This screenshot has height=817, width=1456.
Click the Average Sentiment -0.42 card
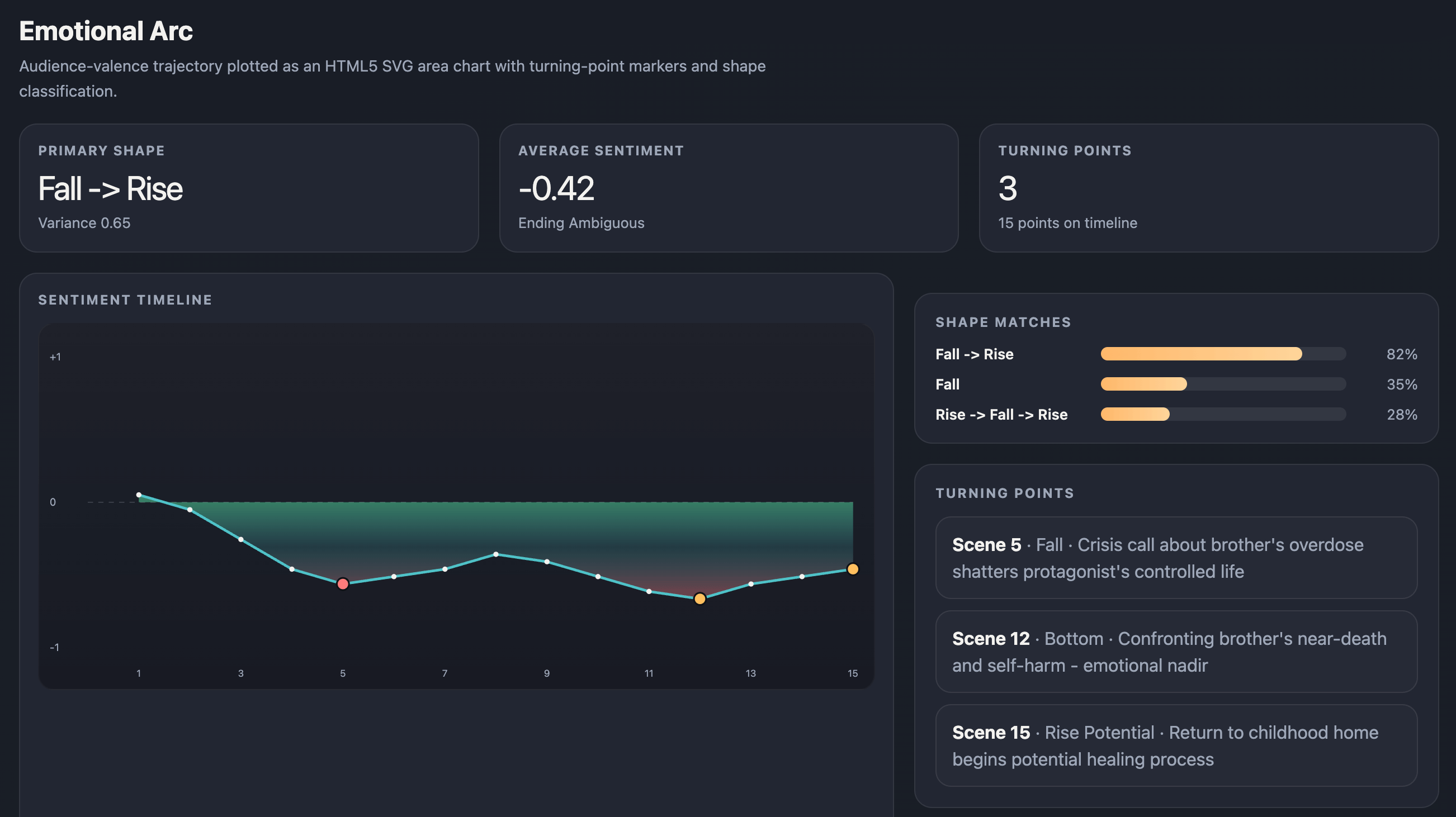tap(729, 188)
